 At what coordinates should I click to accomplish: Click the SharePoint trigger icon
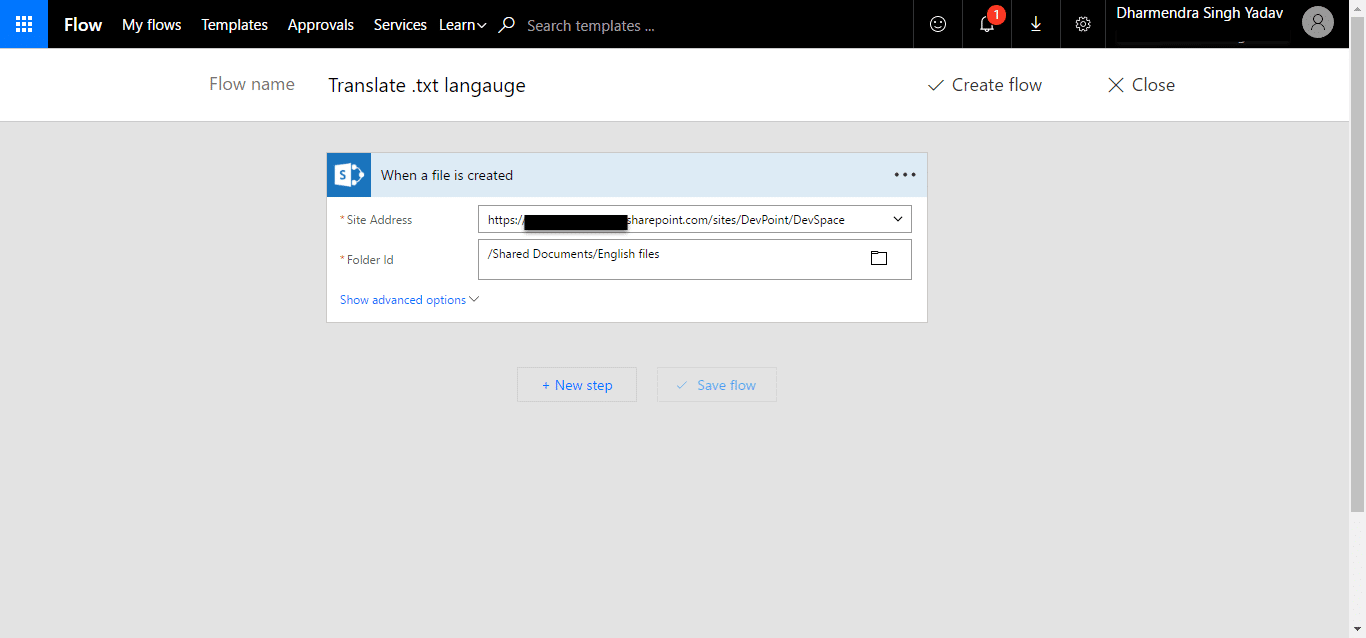[x=349, y=175]
